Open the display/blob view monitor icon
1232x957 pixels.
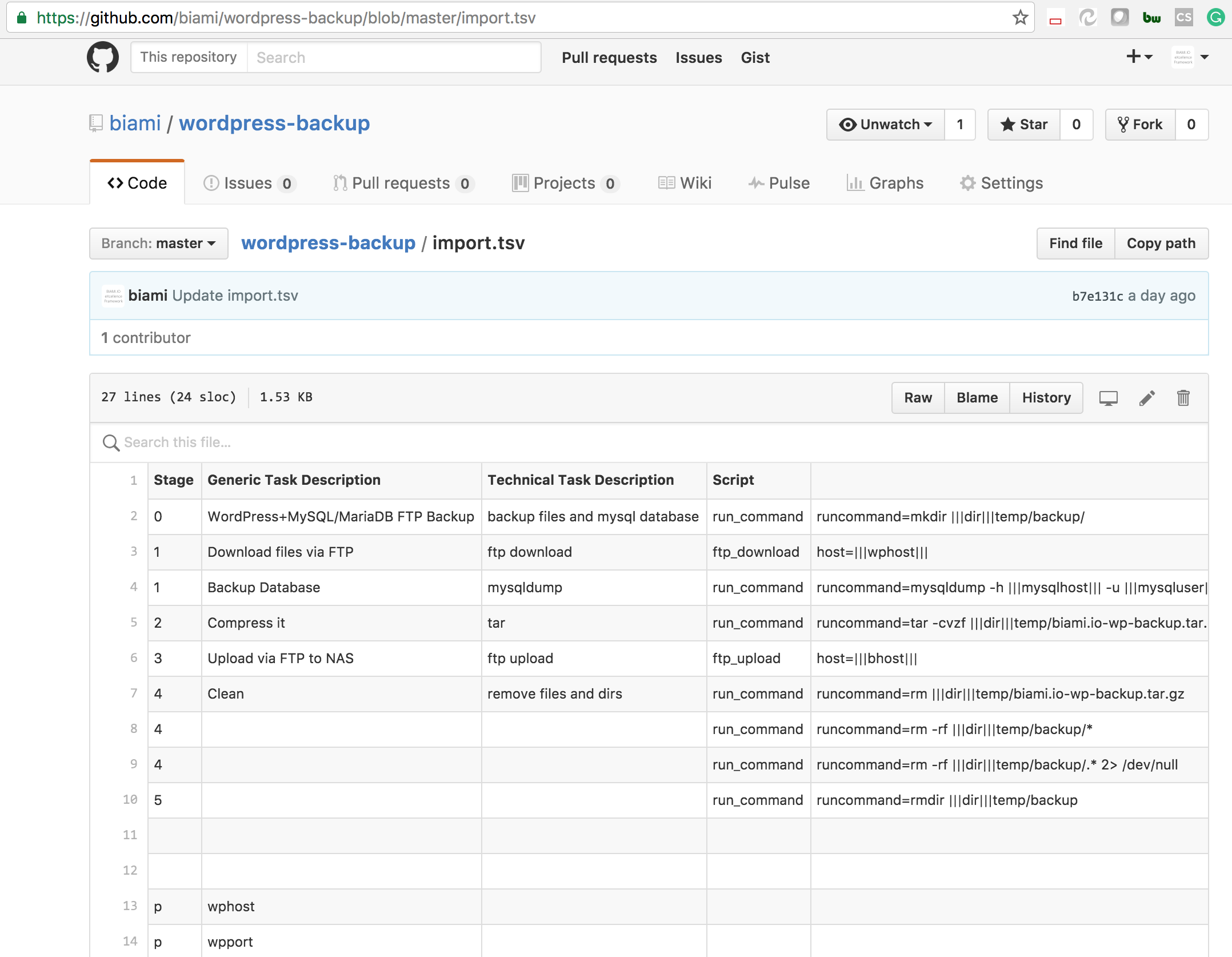[1109, 397]
